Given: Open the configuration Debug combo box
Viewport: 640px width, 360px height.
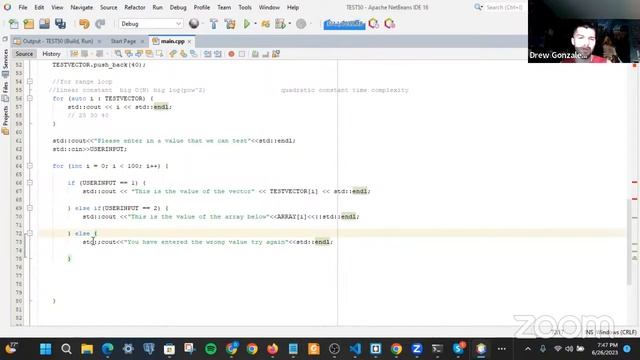Looking at the screenshot, I should [151, 24].
